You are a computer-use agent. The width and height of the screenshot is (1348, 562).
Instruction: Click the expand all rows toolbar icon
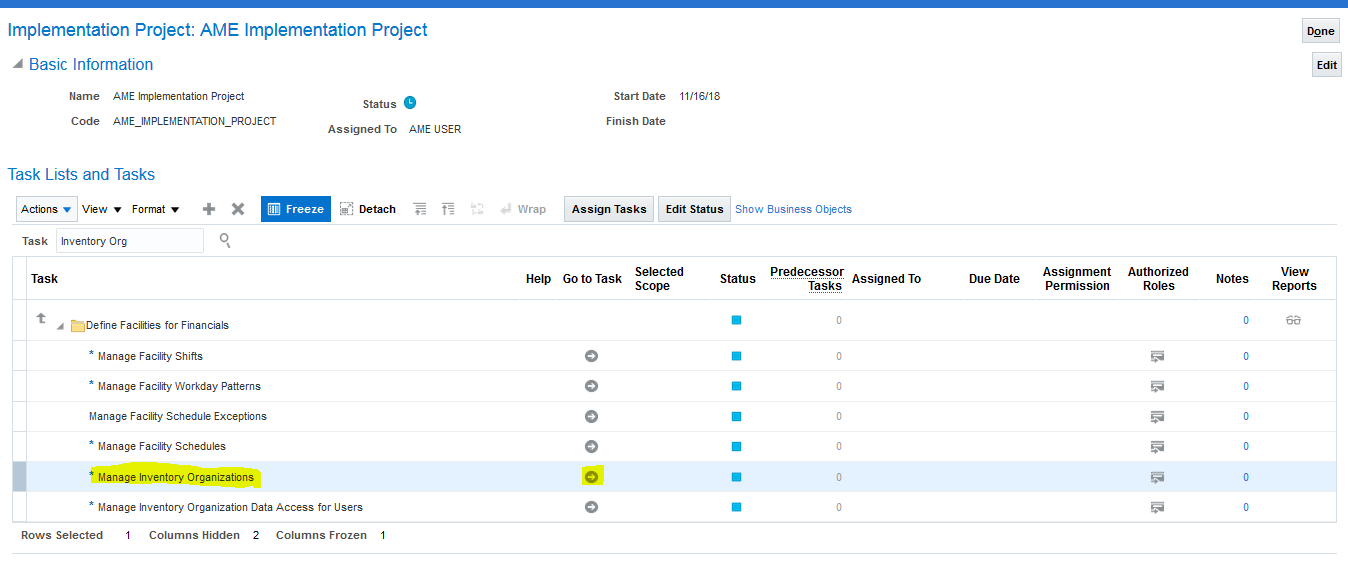[x=420, y=209]
